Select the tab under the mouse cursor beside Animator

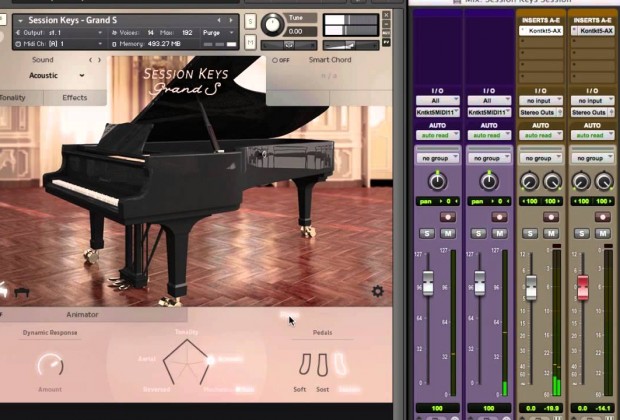coord(289,315)
